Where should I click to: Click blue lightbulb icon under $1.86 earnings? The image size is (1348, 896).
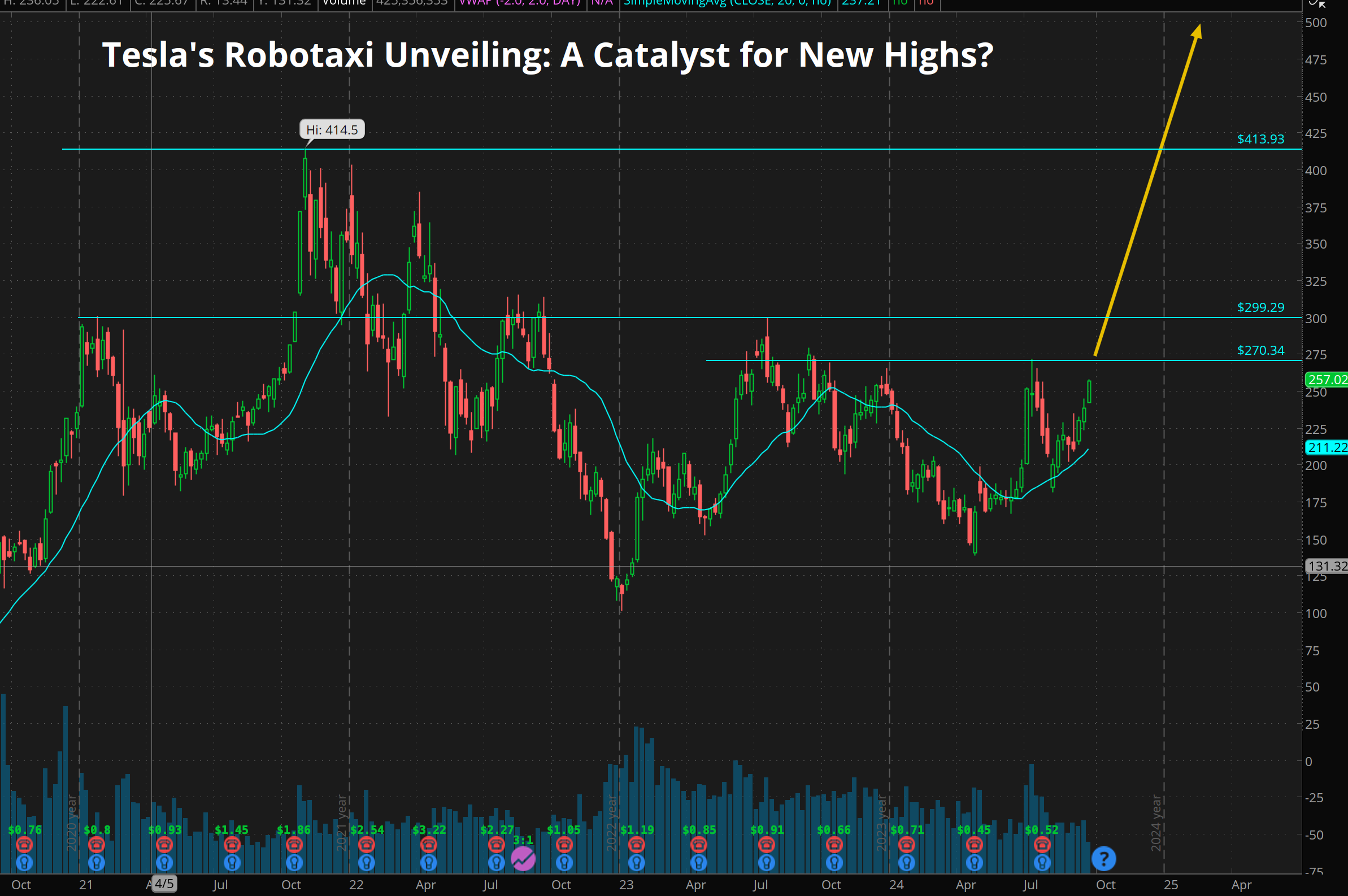point(294,862)
